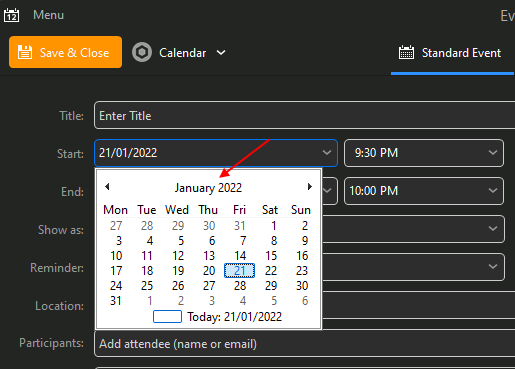The height and width of the screenshot is (369, 515).
Task: Select January 25 in the calendar
Action: 147,286
